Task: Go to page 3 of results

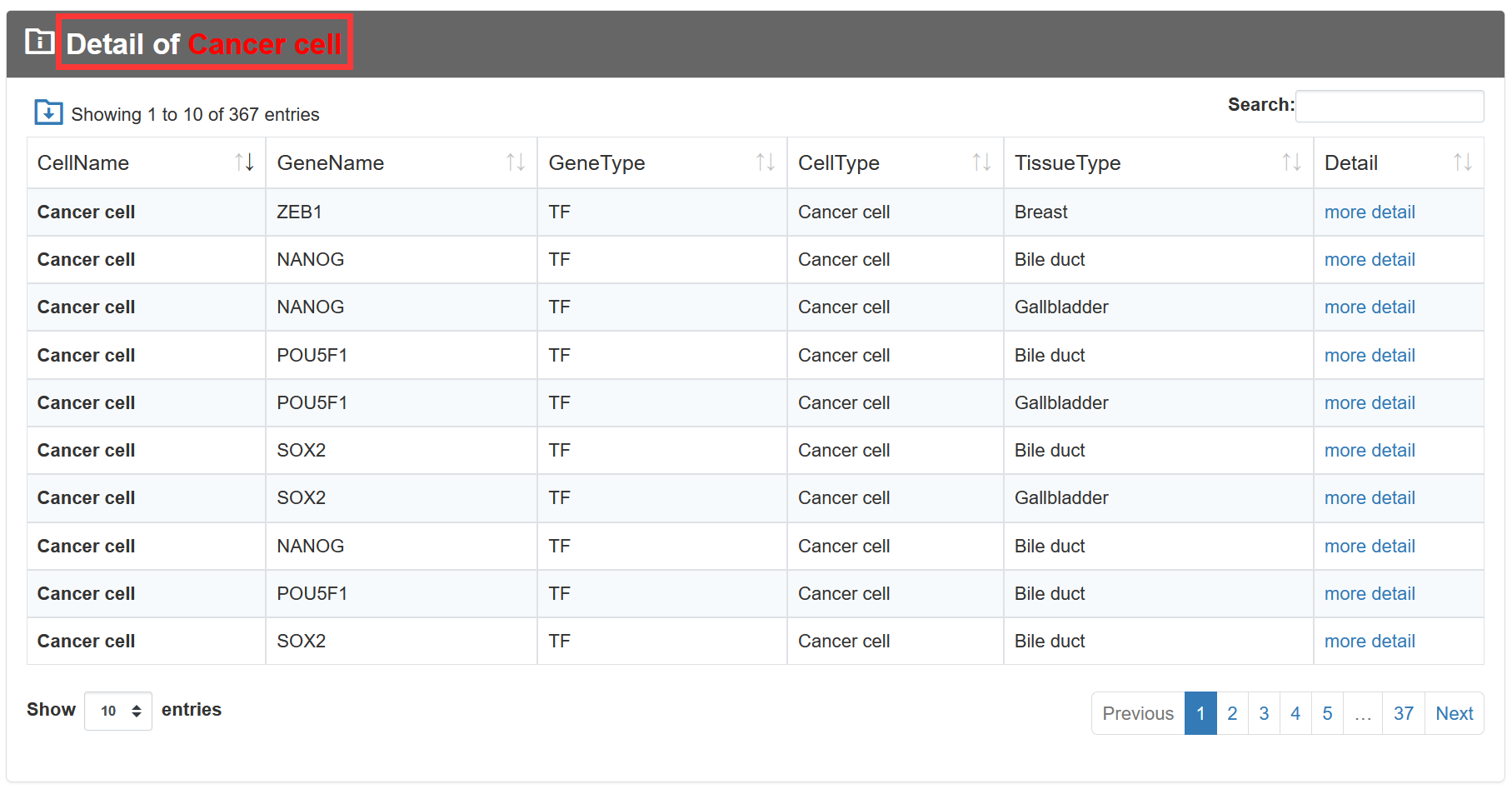Action: point(1264,713)
